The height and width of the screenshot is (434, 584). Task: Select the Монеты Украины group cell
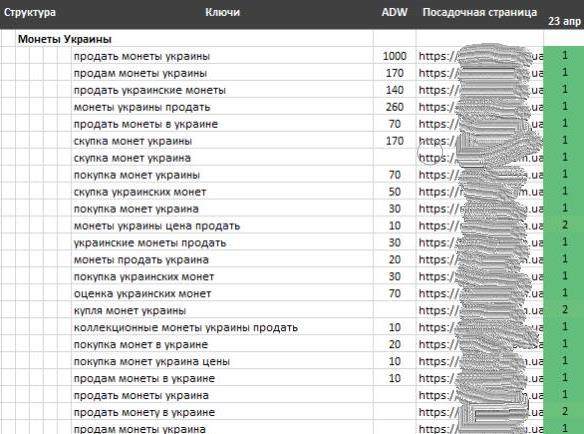click(65, 39)
